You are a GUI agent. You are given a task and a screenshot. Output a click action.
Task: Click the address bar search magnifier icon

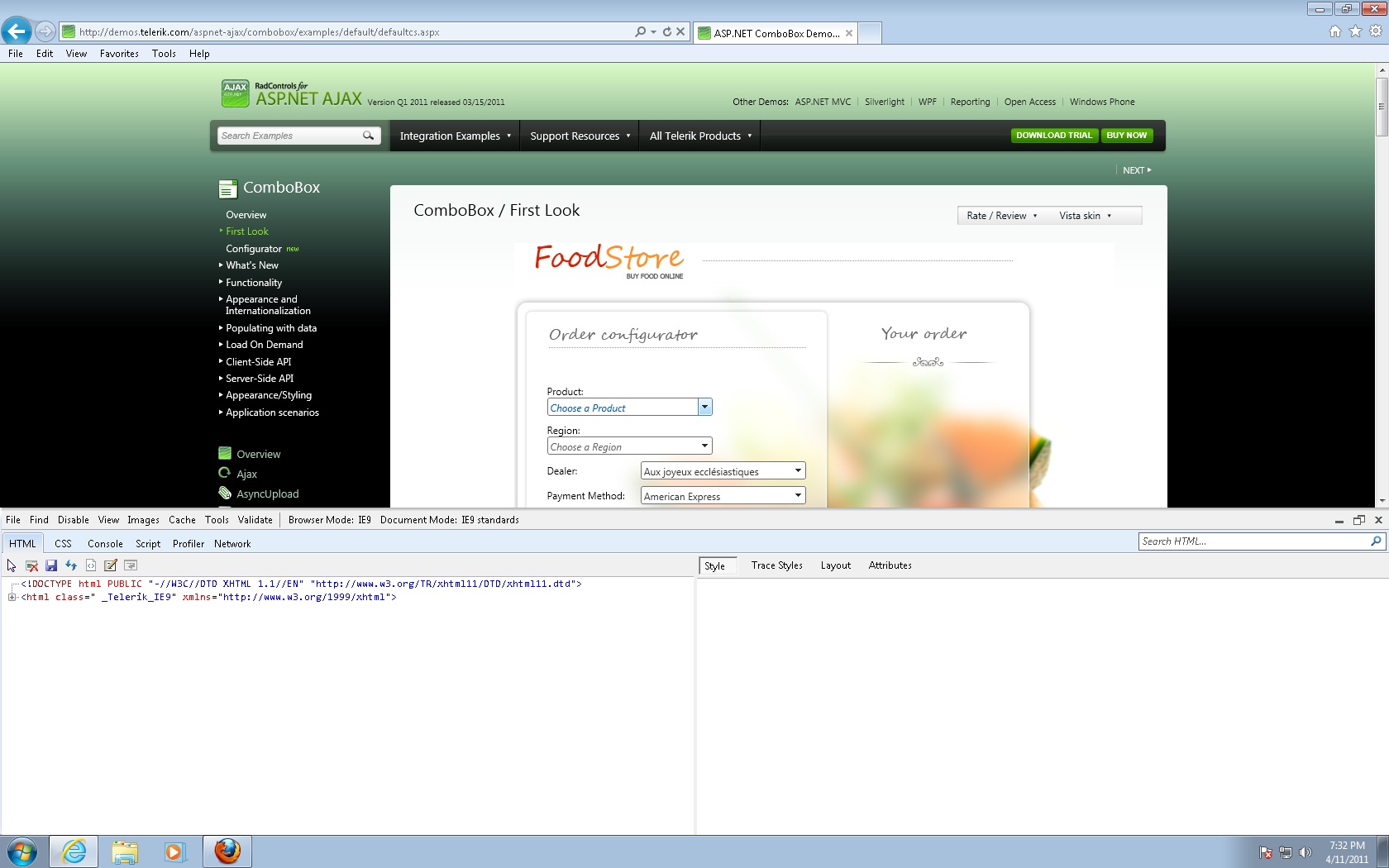[x=641, y=32]
